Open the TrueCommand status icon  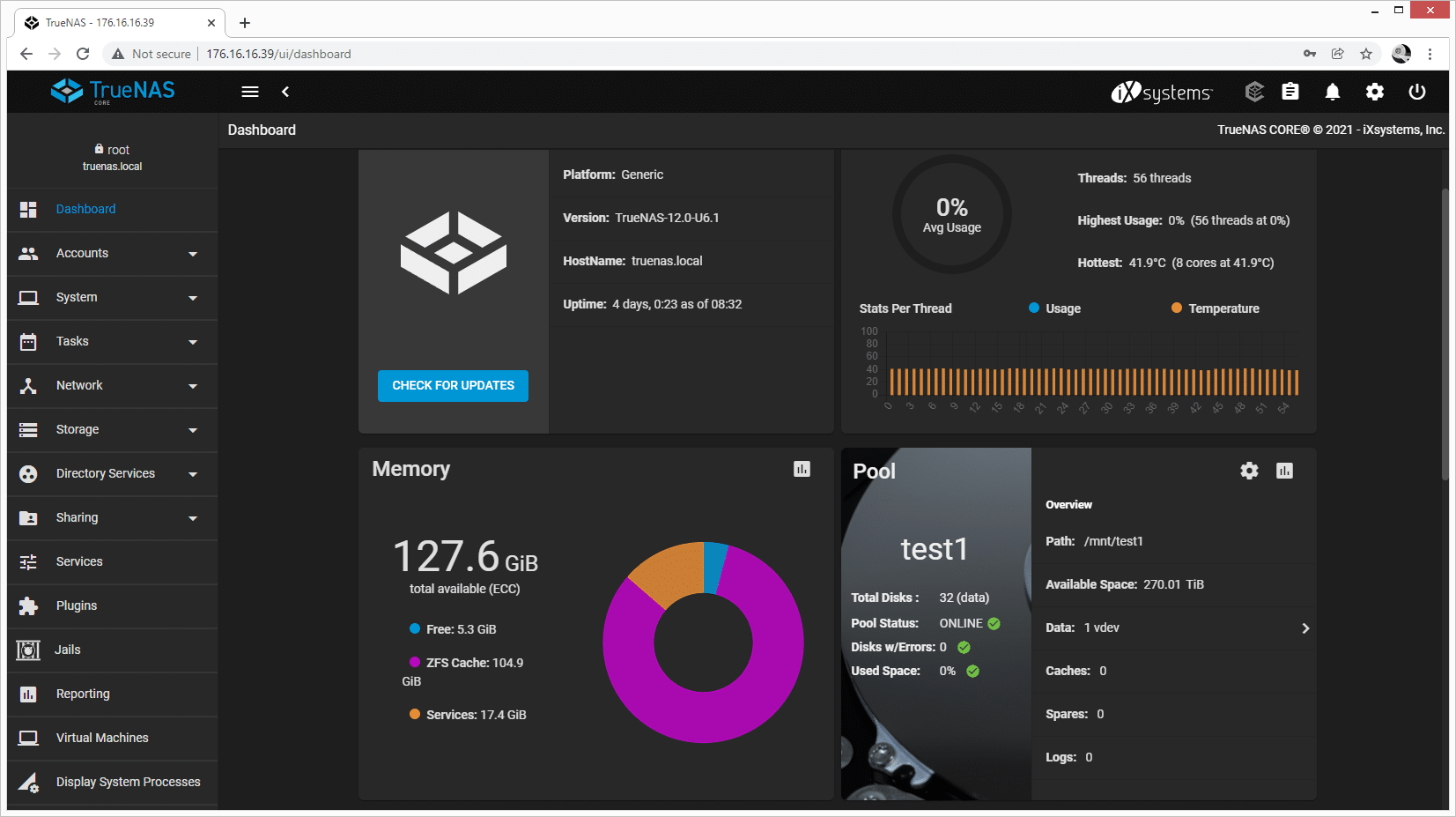coord(1254,92)
